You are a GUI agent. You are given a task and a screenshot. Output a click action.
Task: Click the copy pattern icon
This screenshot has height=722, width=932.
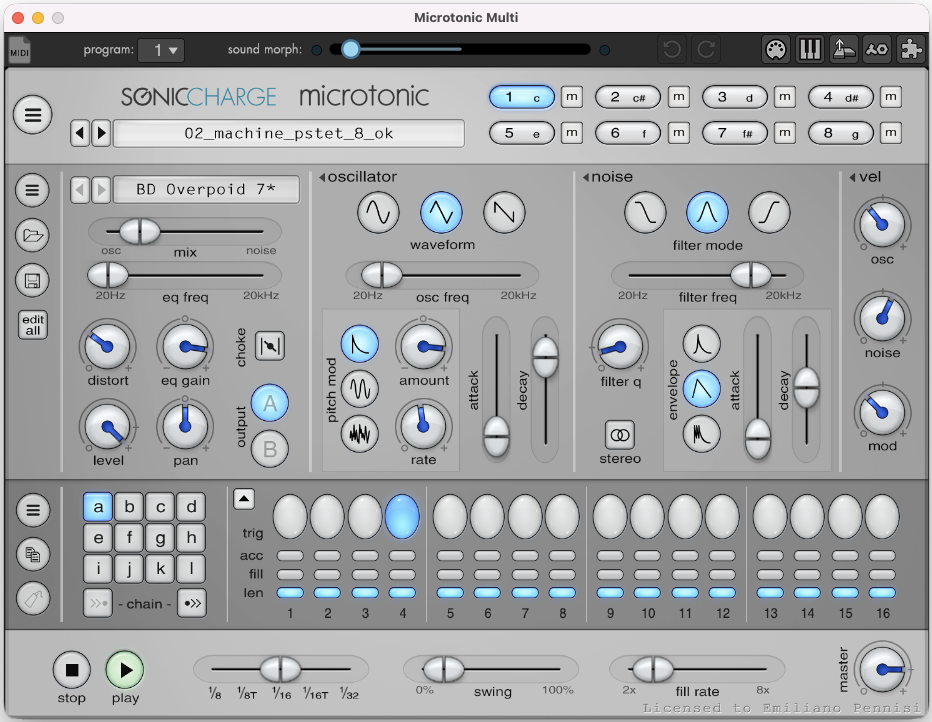point(33,554)
